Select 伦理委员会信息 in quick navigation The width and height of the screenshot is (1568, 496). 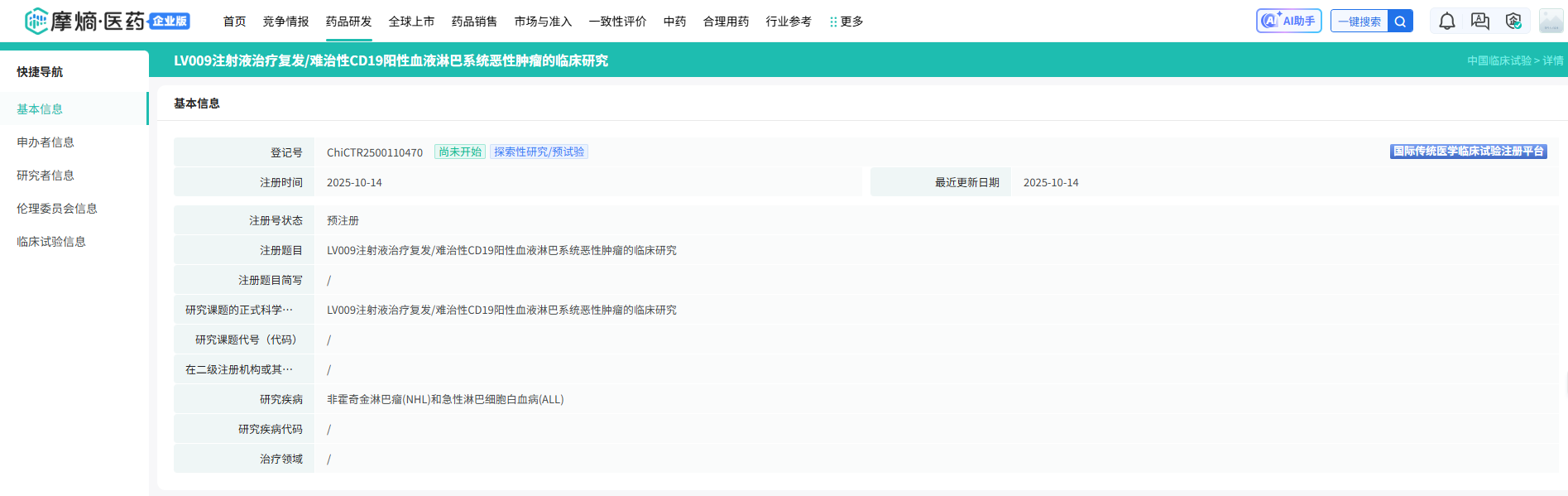pyautogui.click(x=57, y=209)
